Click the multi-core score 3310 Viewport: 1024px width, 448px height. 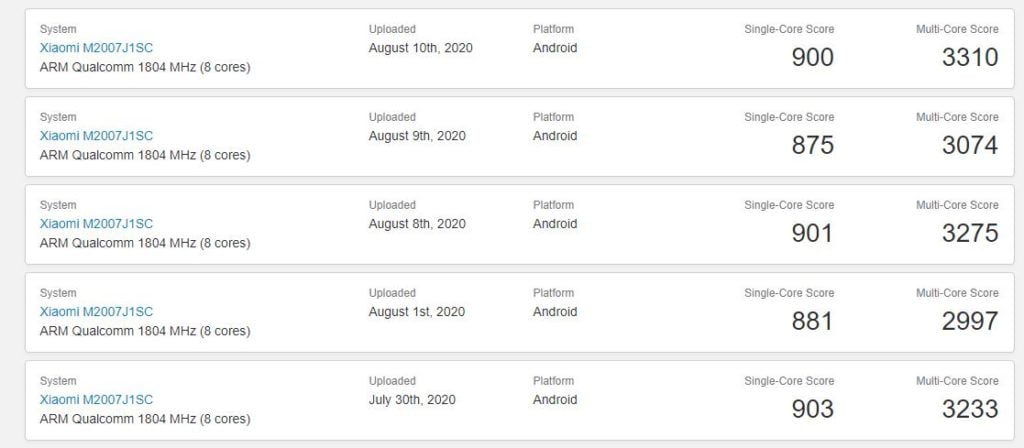tap(970, 58)
